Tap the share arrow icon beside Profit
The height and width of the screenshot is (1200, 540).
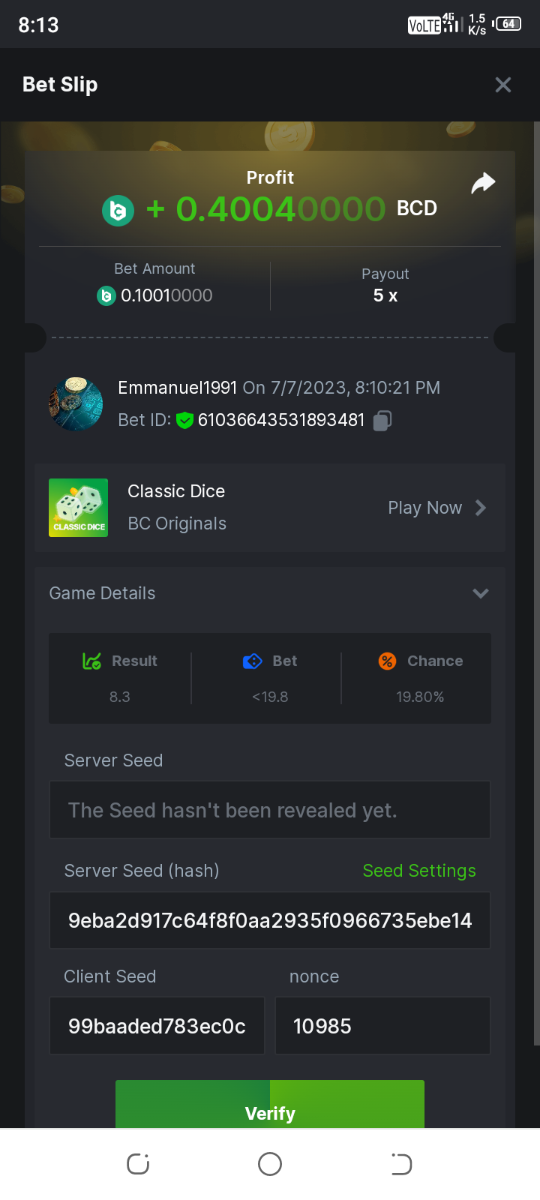[483, 184]
